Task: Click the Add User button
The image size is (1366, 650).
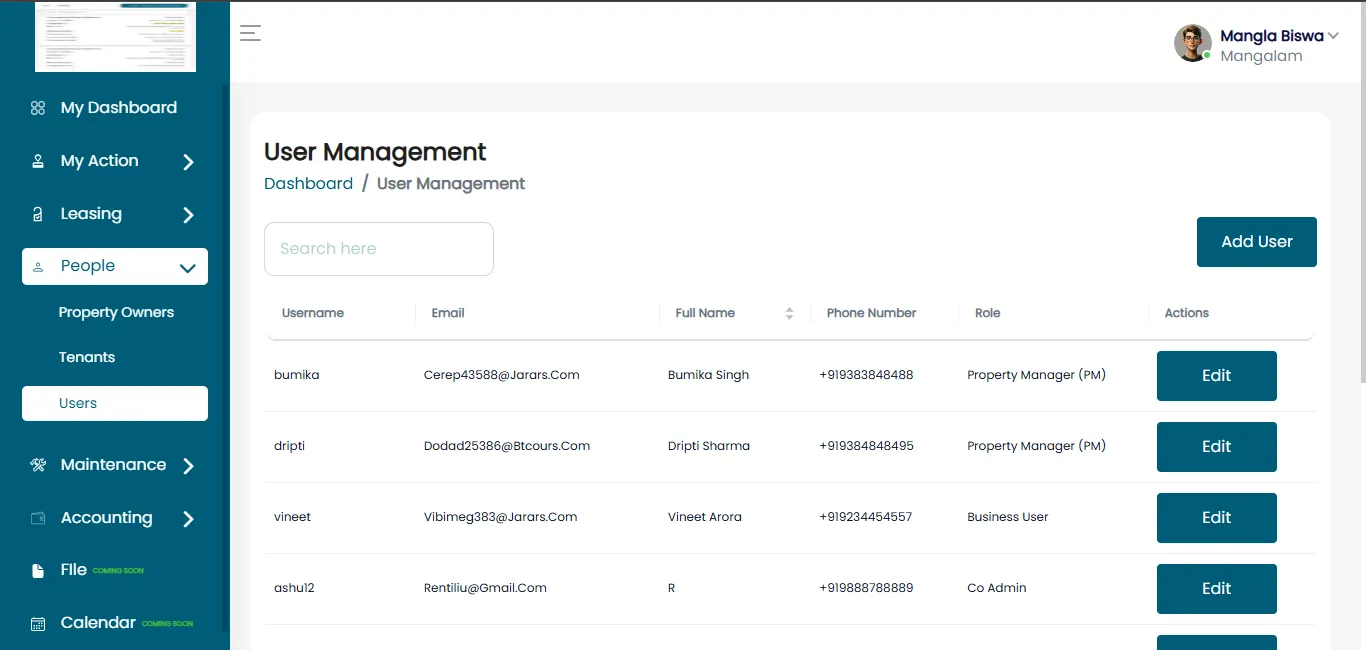Action: click(x=1257, y=242)
